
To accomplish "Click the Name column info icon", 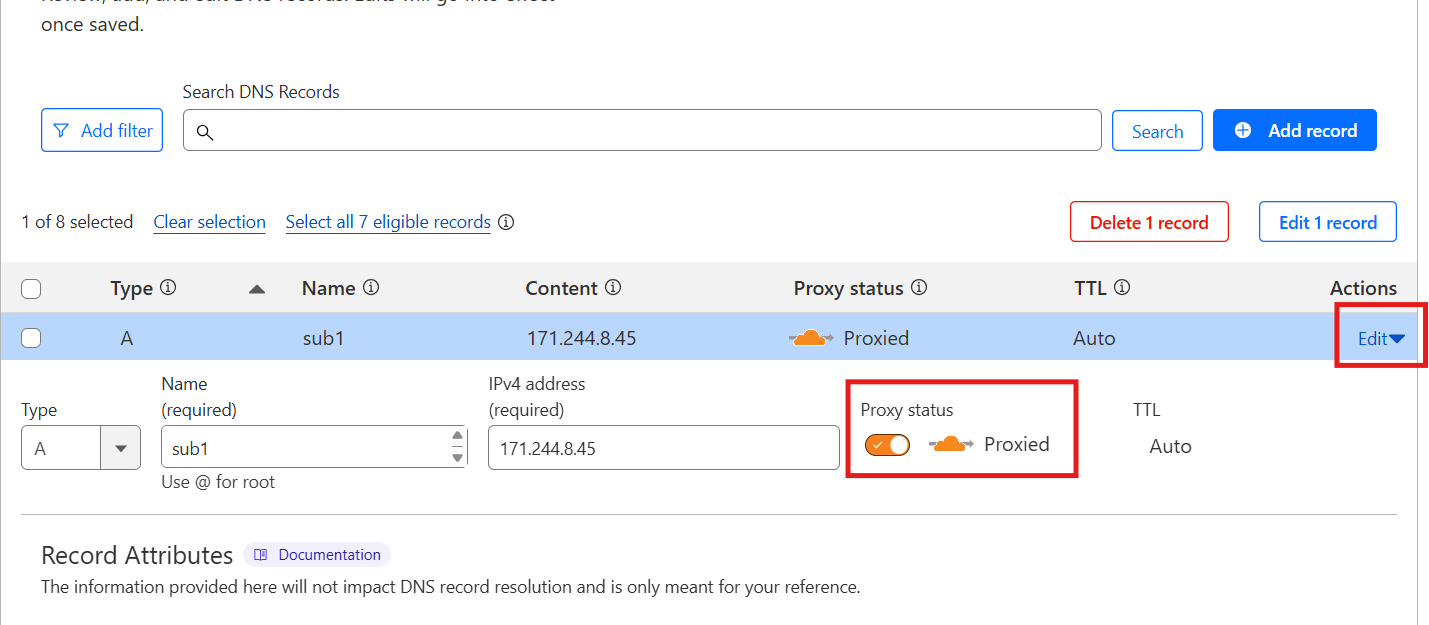I will [x=371, y=288].
